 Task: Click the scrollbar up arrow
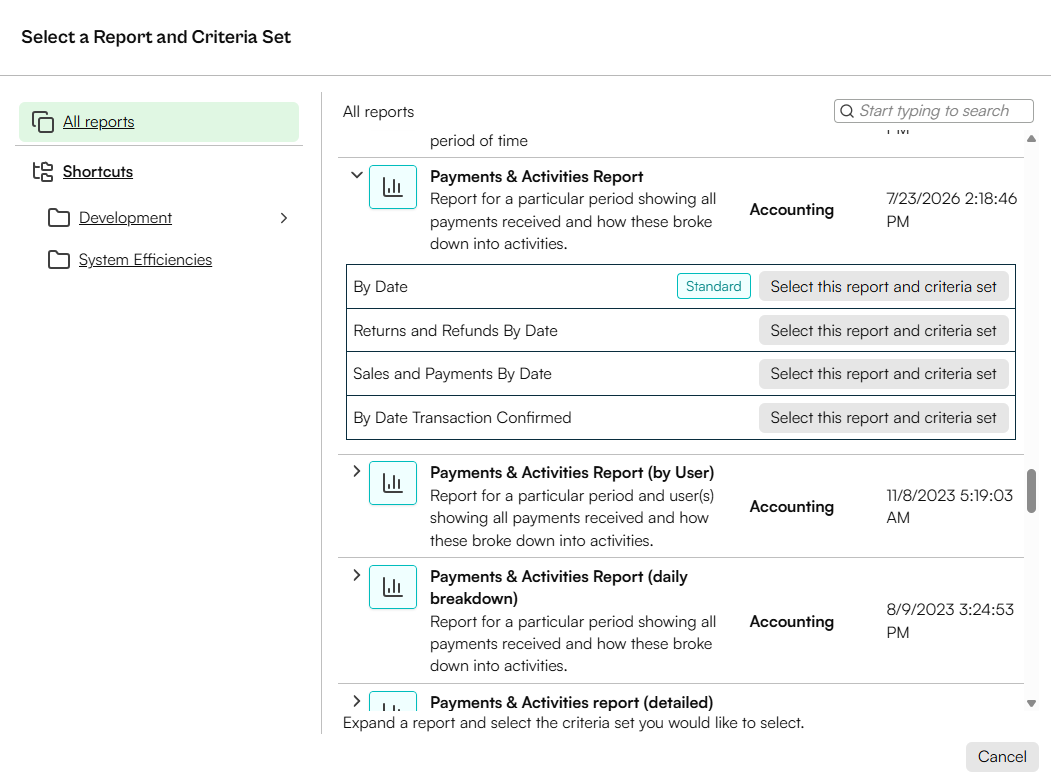click(1032, 139)
